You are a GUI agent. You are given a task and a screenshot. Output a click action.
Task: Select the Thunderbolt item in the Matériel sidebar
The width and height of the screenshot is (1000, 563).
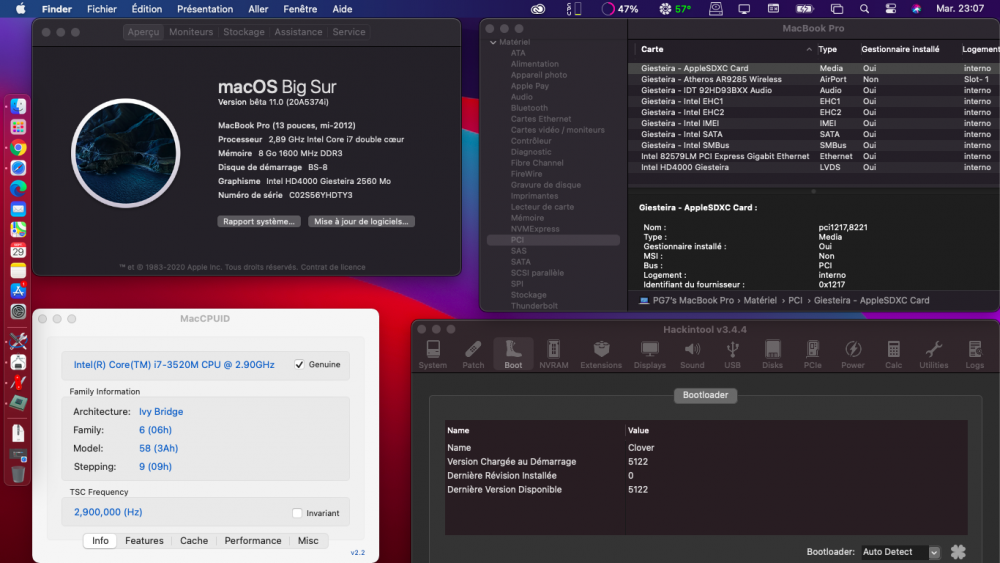pos(534,306)
